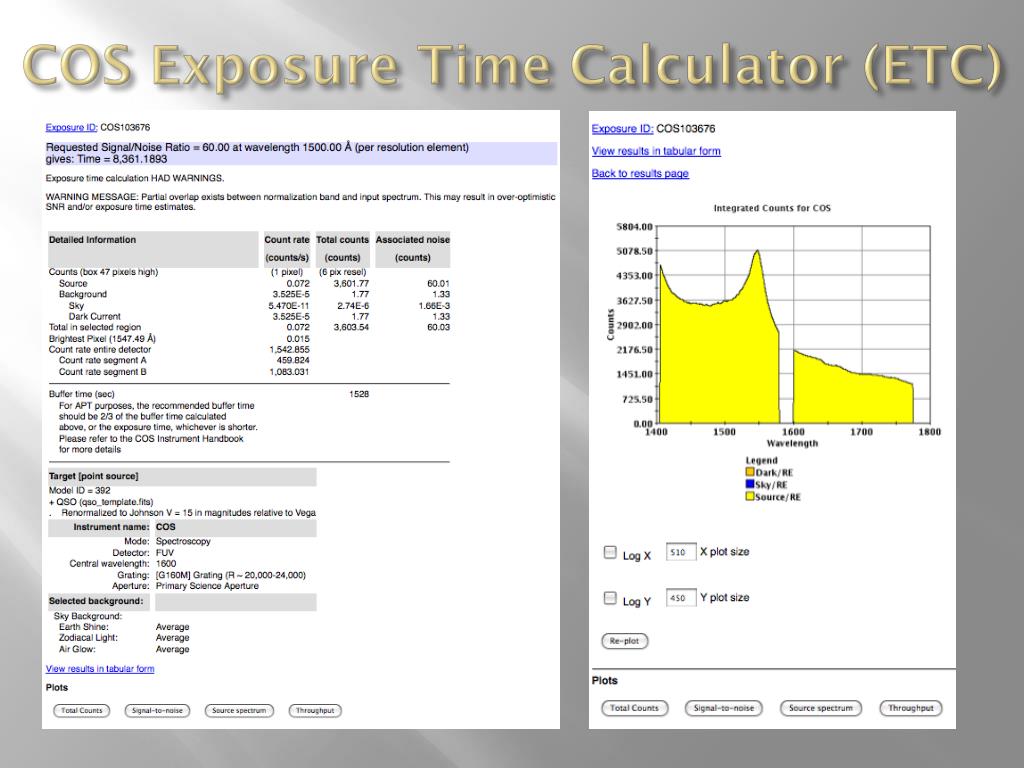This screenshot has width=1024, height=768.
Task: Click the Source total counts value 3,601.77
Action: pos(351,283)
